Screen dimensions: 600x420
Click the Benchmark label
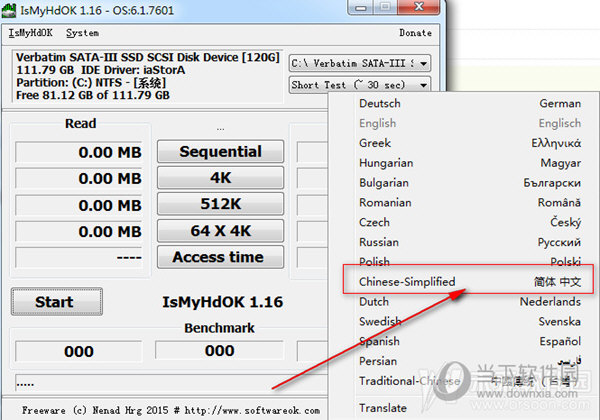tap(220, 328)
